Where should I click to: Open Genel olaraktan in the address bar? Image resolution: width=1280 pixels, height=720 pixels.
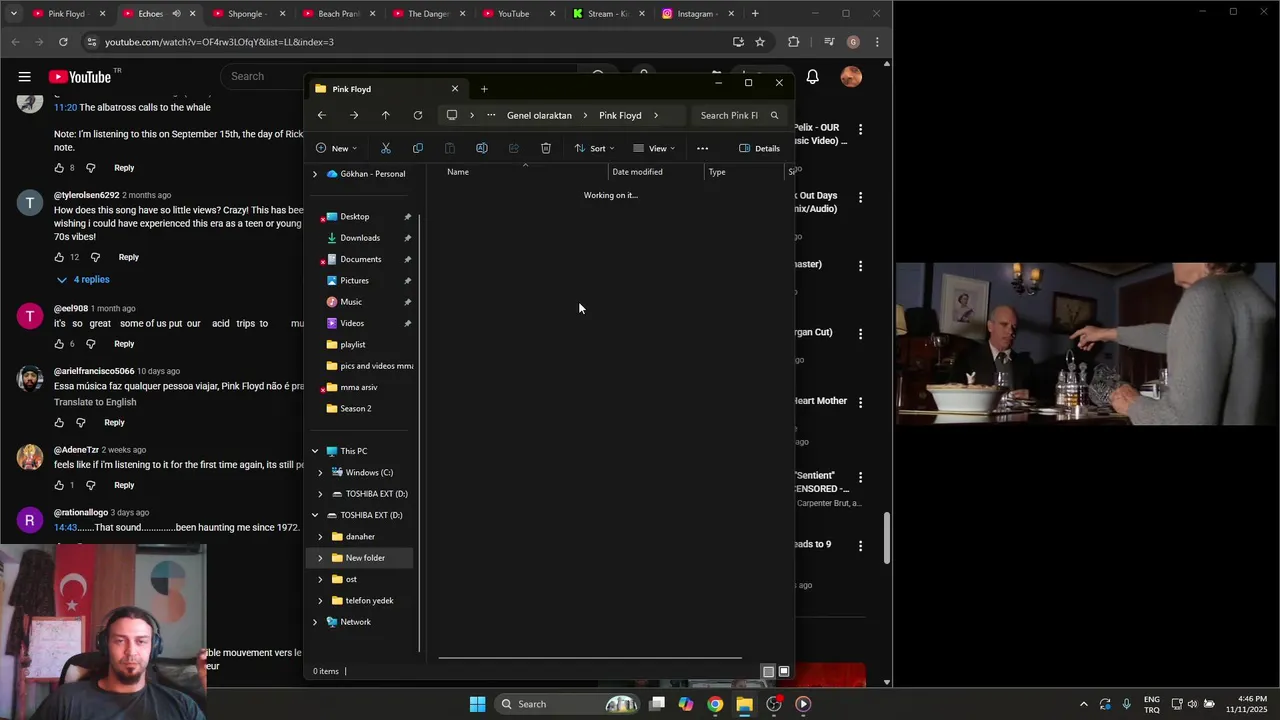coord(539,115)
